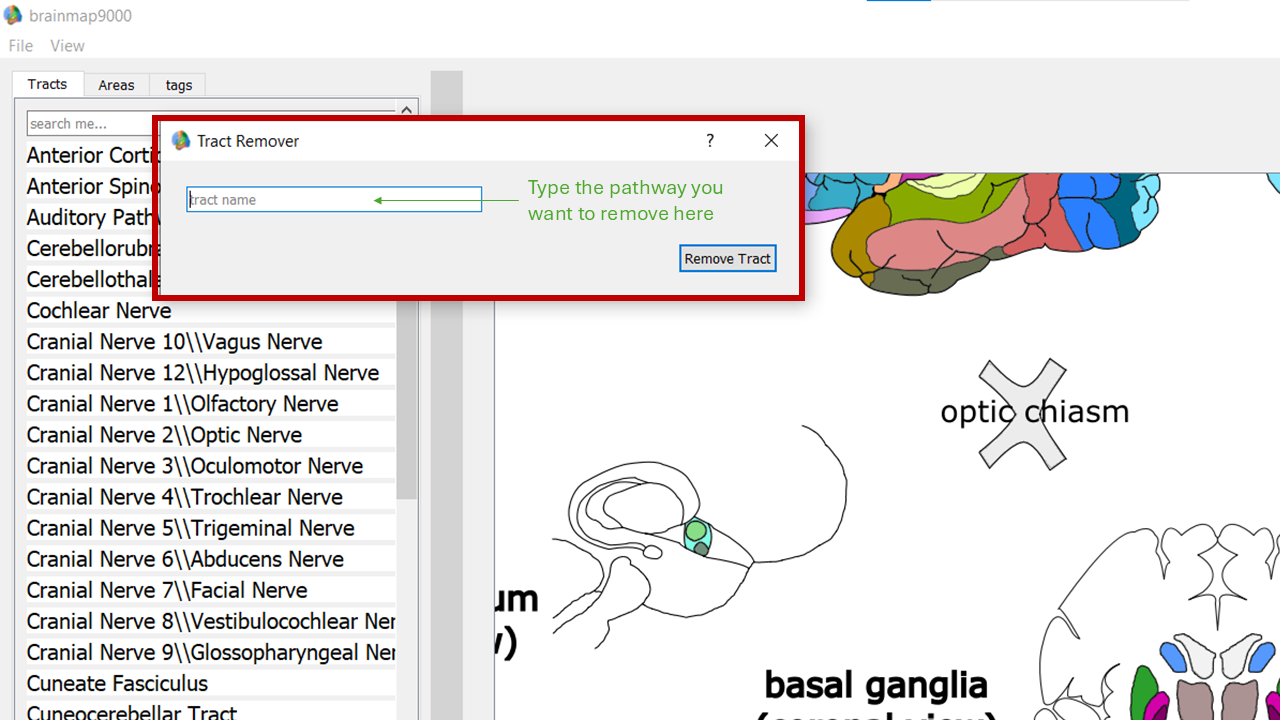Click the tract name input field

334,200
